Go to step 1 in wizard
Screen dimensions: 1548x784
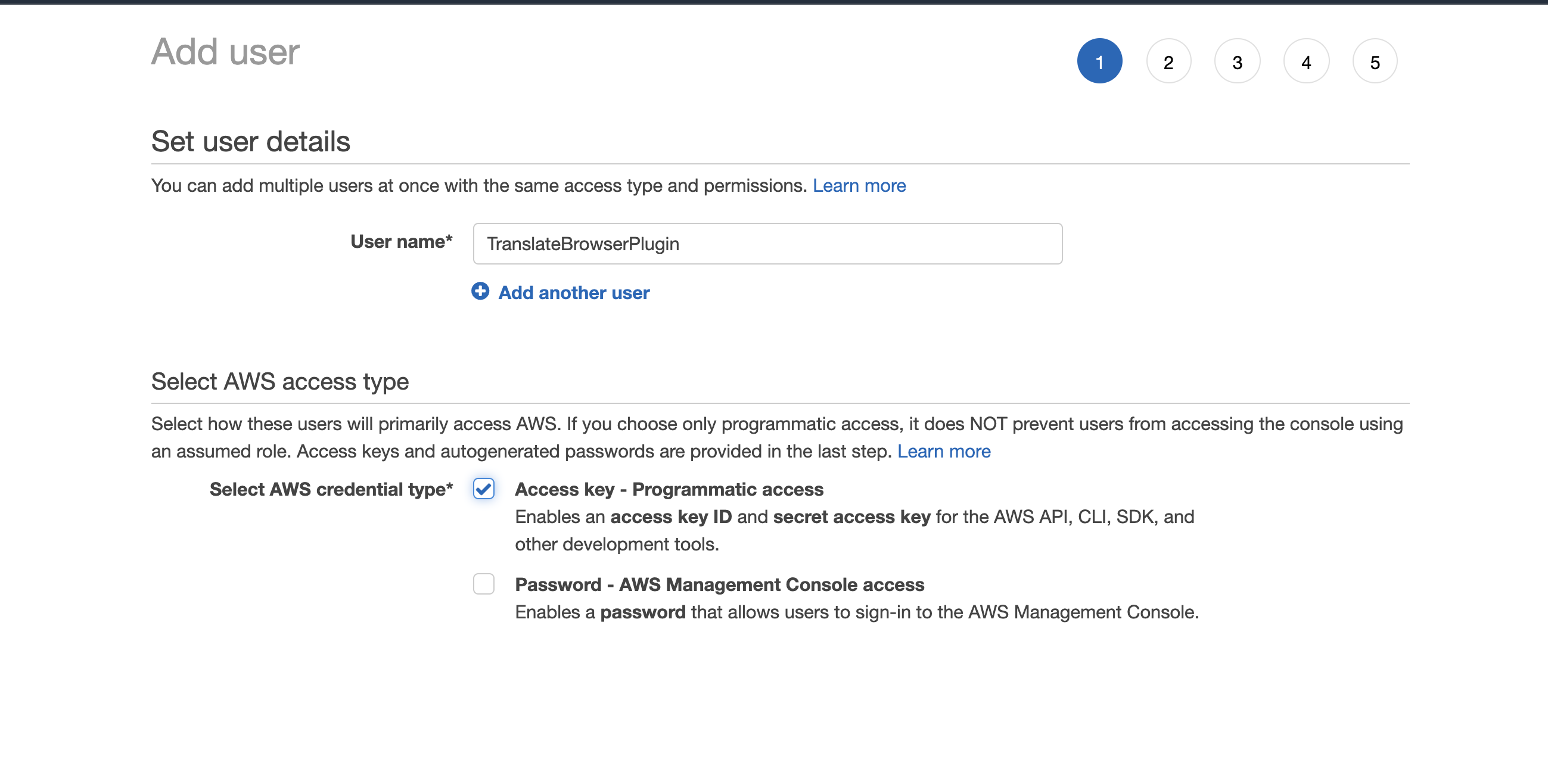1099,61
